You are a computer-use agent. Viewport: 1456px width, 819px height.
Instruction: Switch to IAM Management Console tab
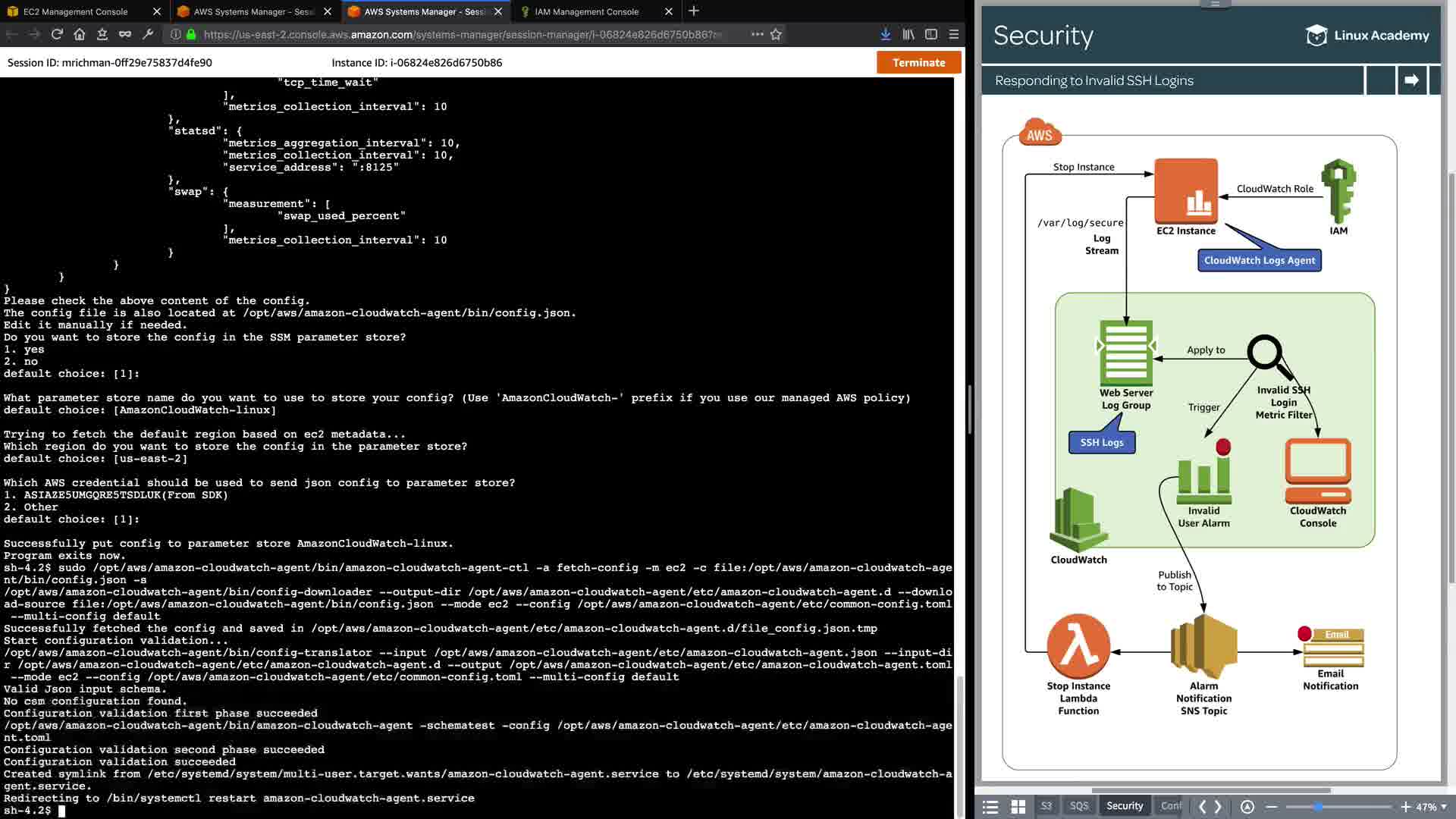[x=586, y=11]
